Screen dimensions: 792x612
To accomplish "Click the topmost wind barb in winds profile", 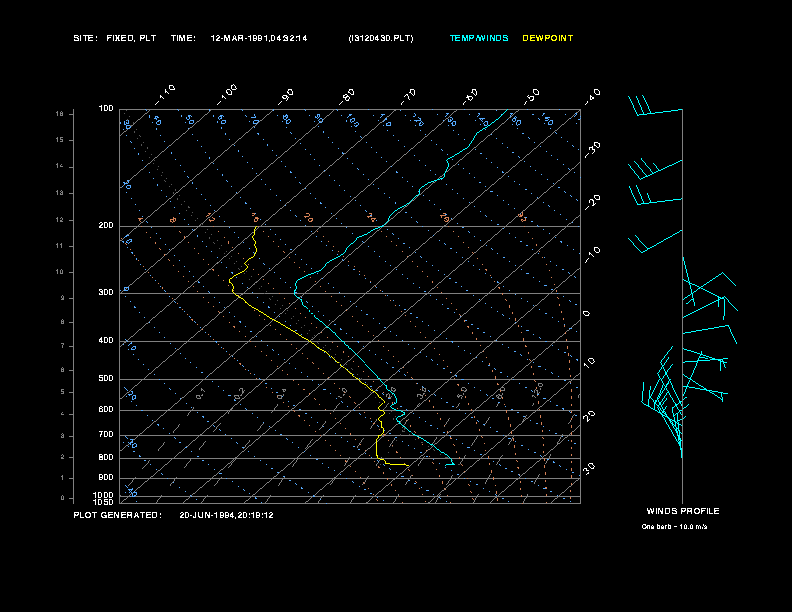I will (656, 106).
